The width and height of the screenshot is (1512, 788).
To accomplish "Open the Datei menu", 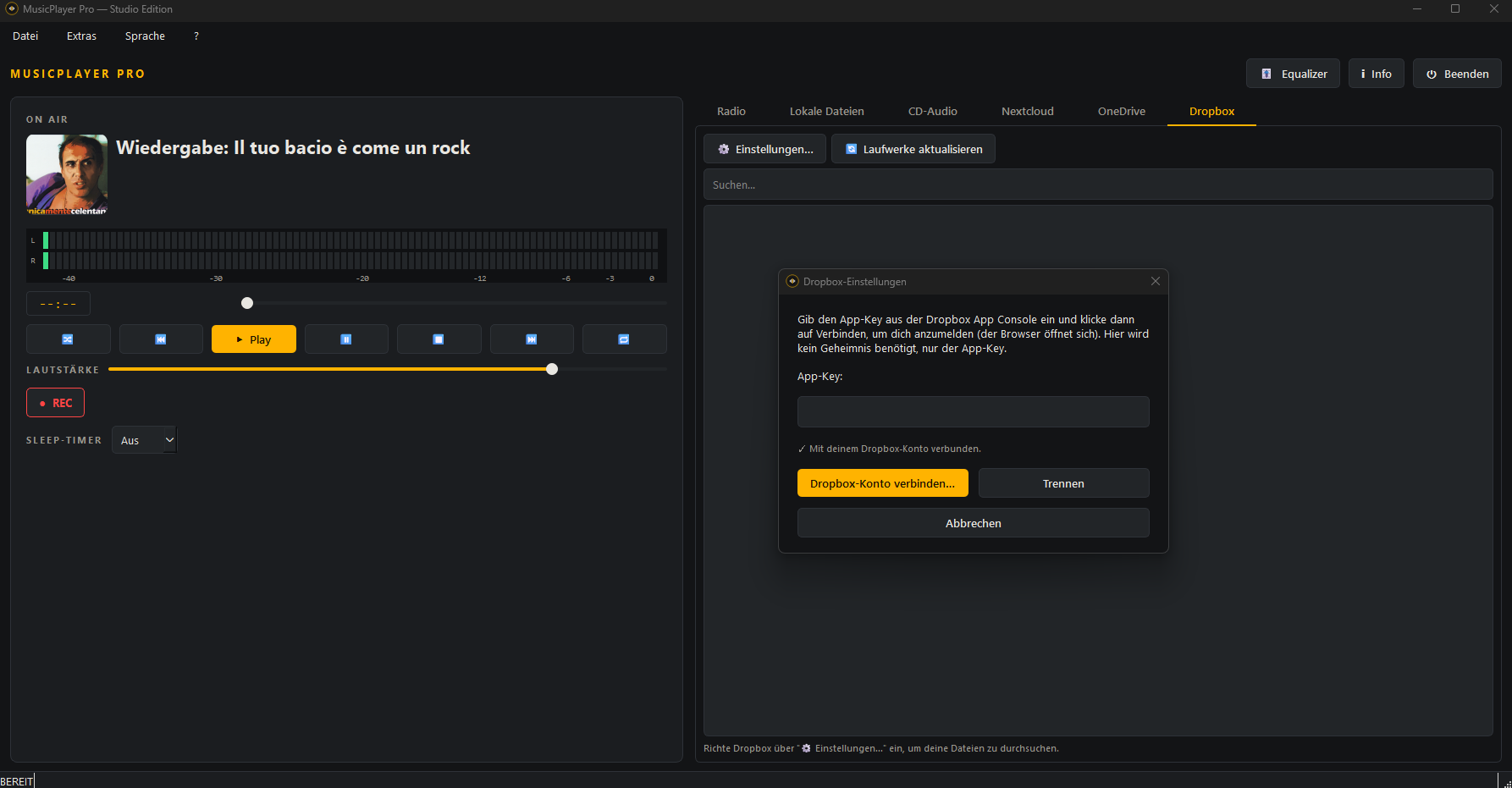I will point(25,36).
